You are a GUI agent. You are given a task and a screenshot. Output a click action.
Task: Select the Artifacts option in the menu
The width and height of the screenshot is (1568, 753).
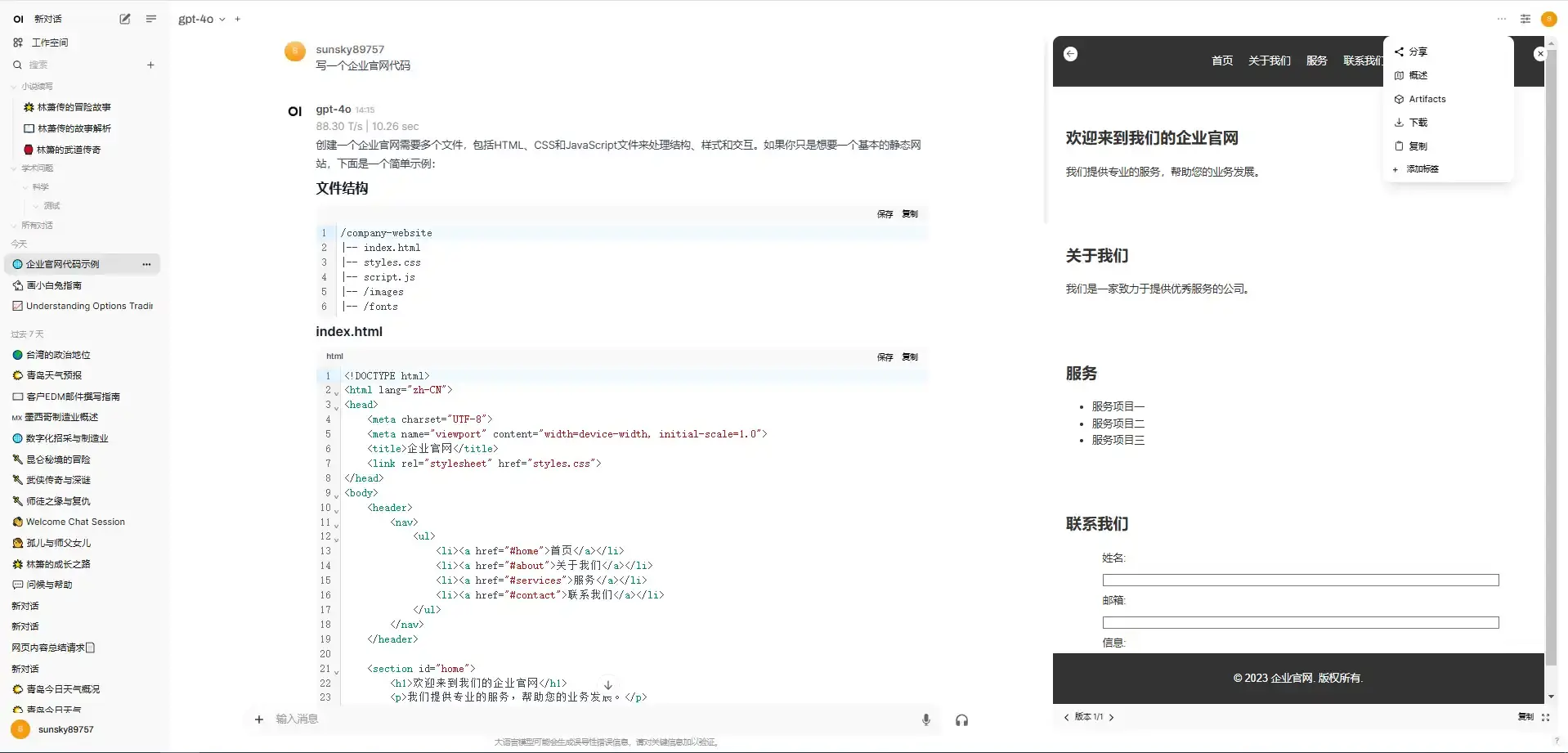click(1427, 99)
